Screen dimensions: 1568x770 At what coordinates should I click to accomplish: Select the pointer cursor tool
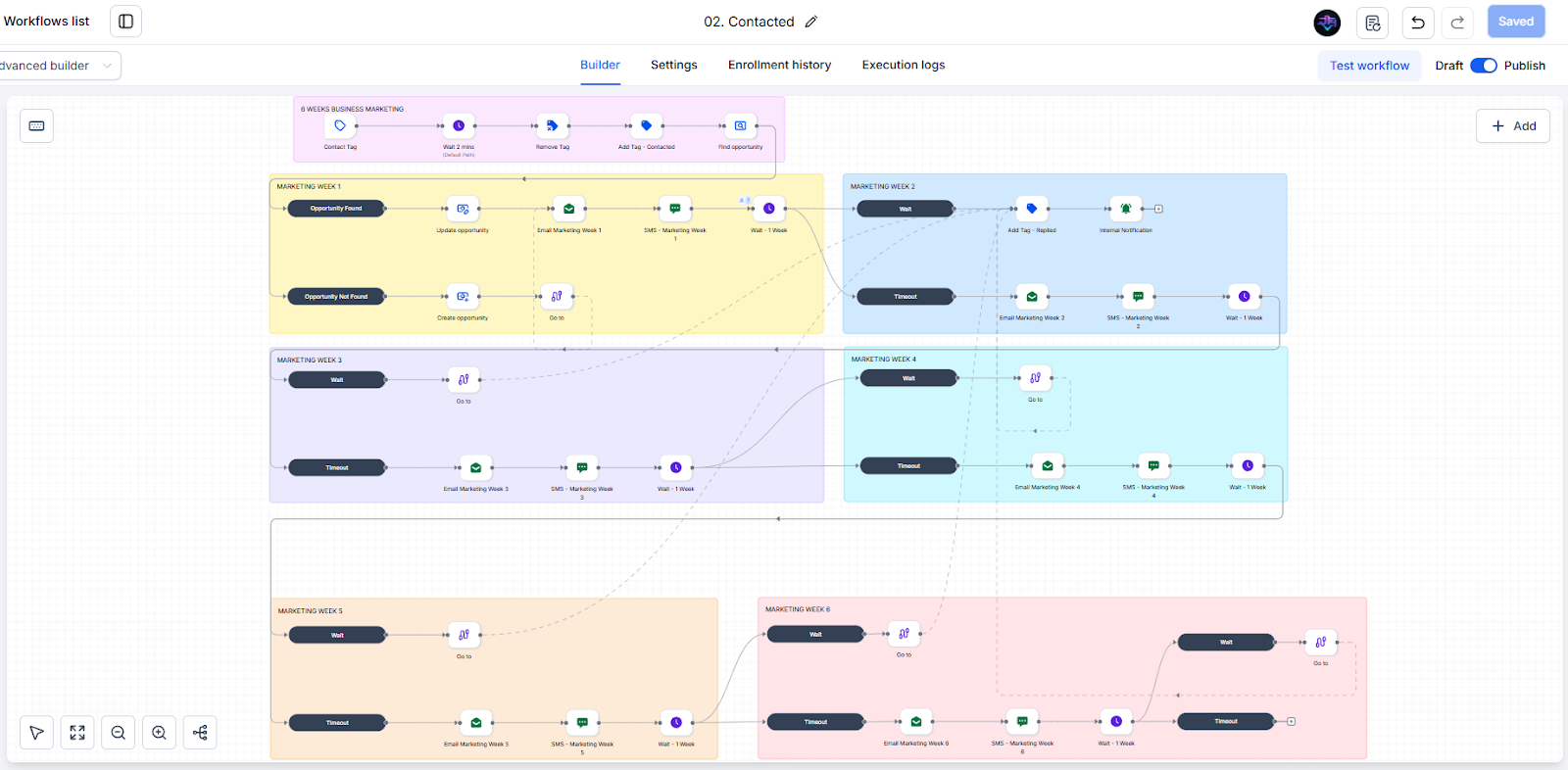[x=36, y=733]
